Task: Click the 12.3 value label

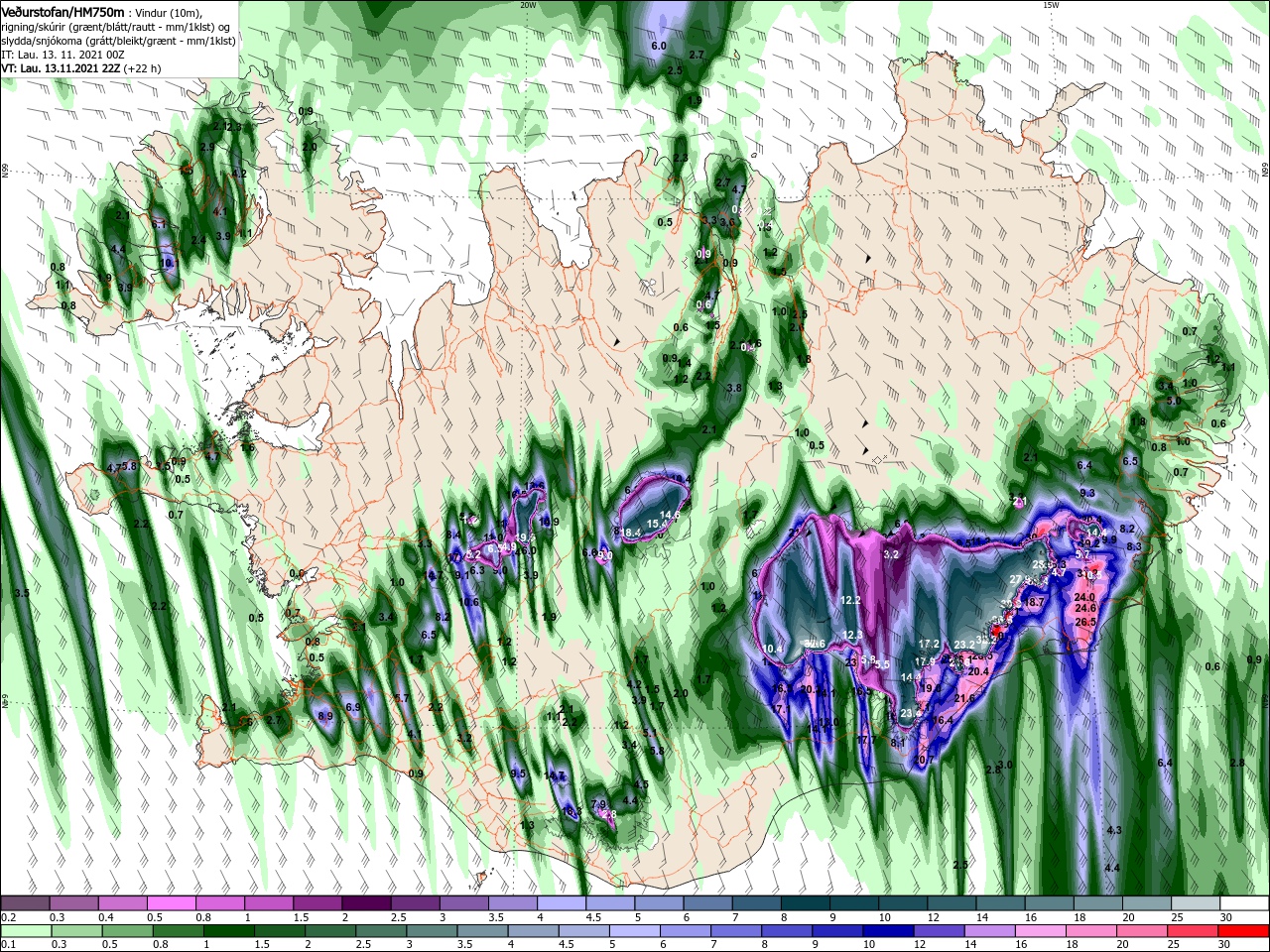Action: point(853,635)
